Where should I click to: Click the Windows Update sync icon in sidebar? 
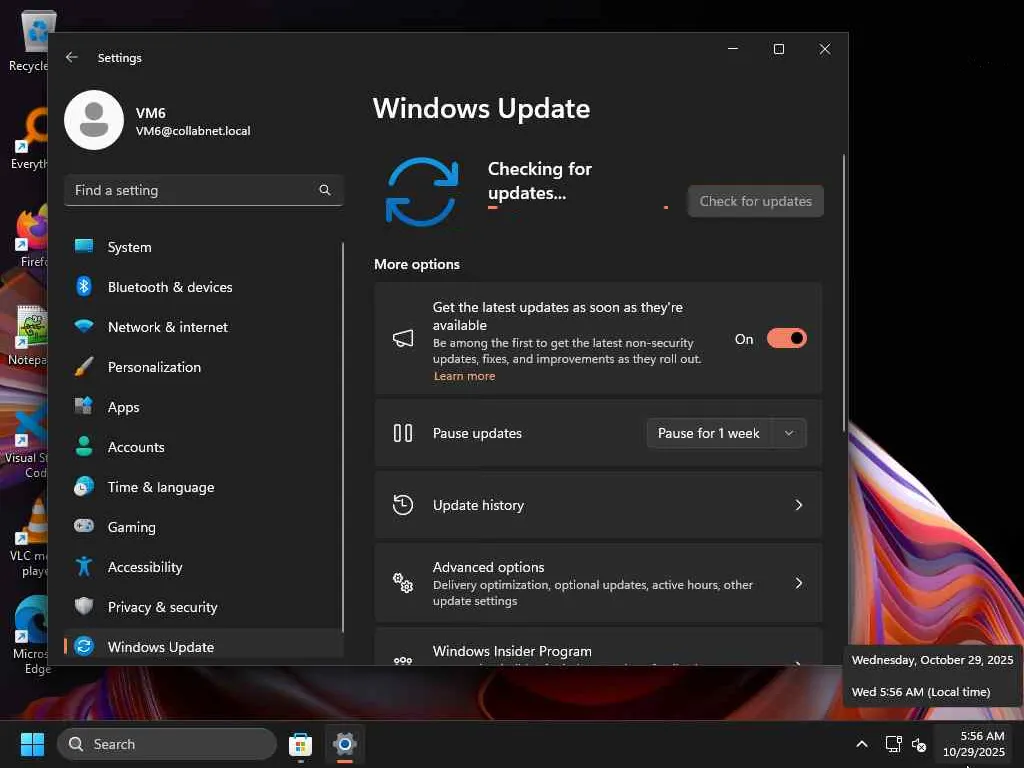click(84, 646)
